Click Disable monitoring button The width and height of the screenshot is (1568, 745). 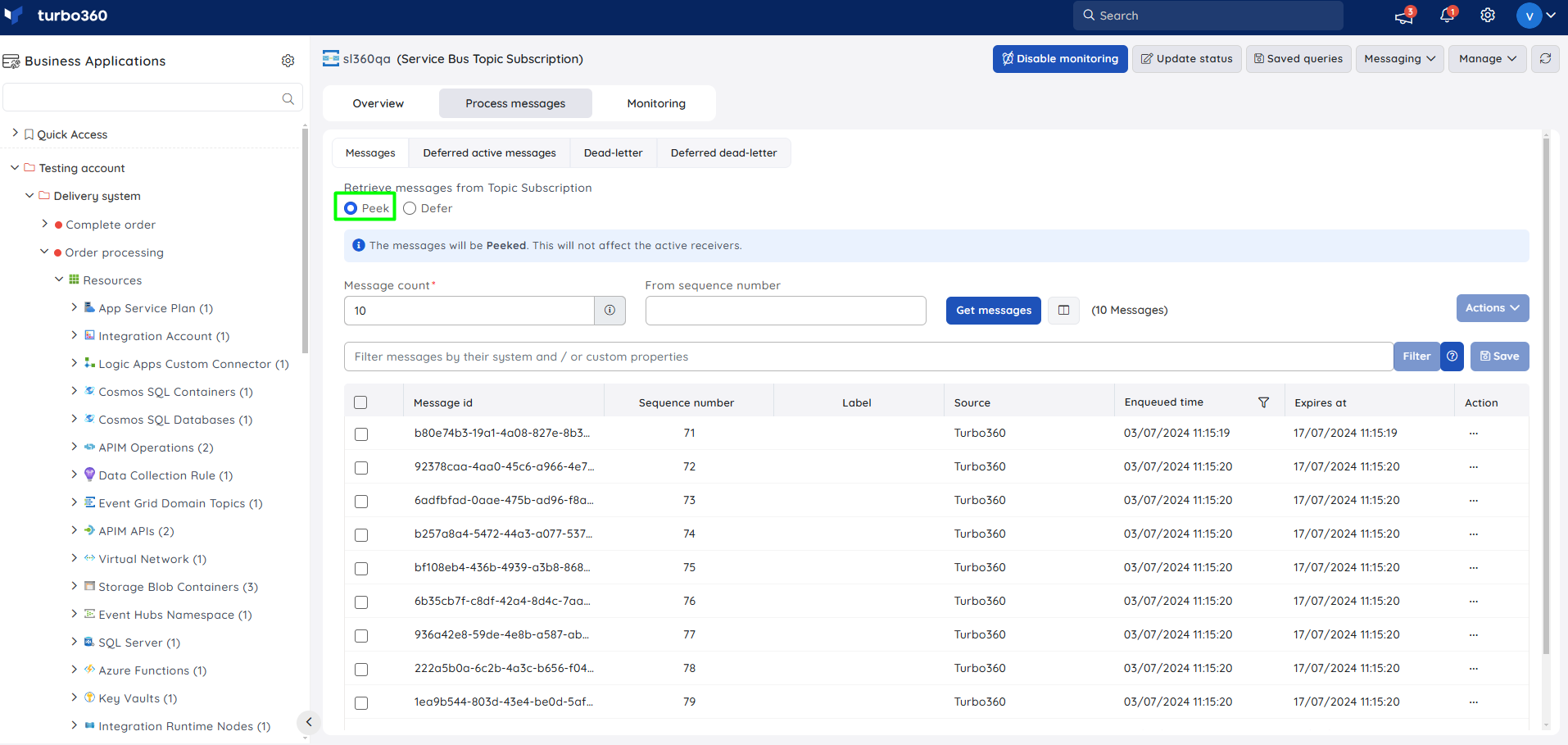1060,59
